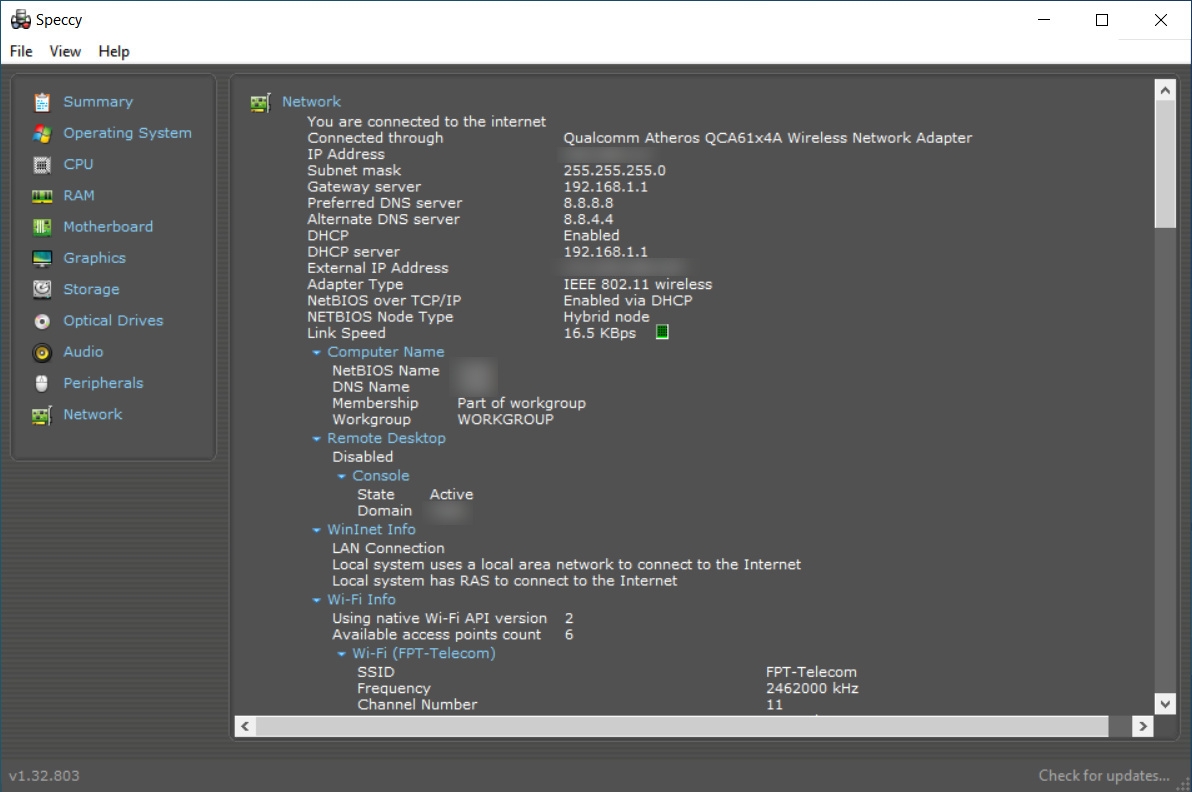Click the Subnet mask value 255.255.255.0
This screenshot has height=792, width=1192.
(614, 170)
